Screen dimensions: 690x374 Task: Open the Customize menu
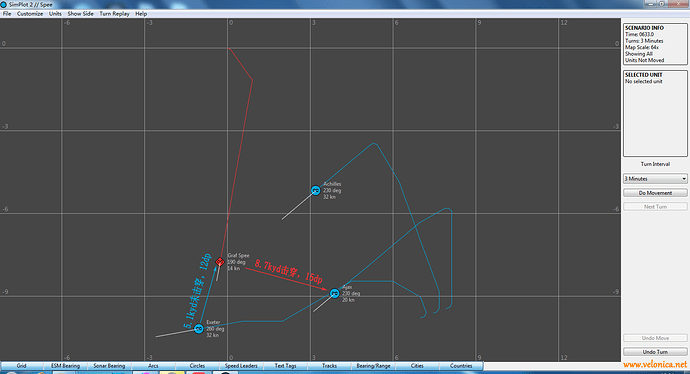pos(30,14)
